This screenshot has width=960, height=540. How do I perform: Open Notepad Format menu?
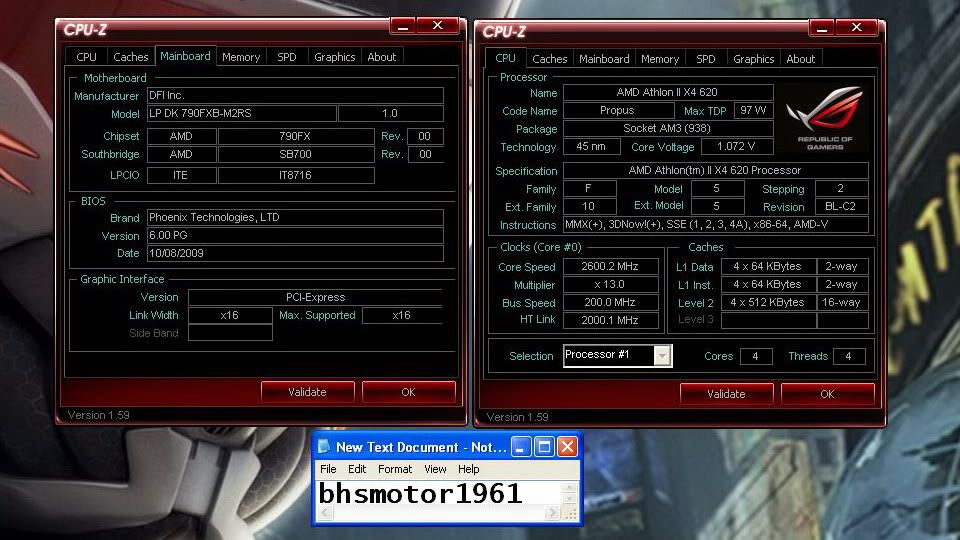[x=395, y=469]
